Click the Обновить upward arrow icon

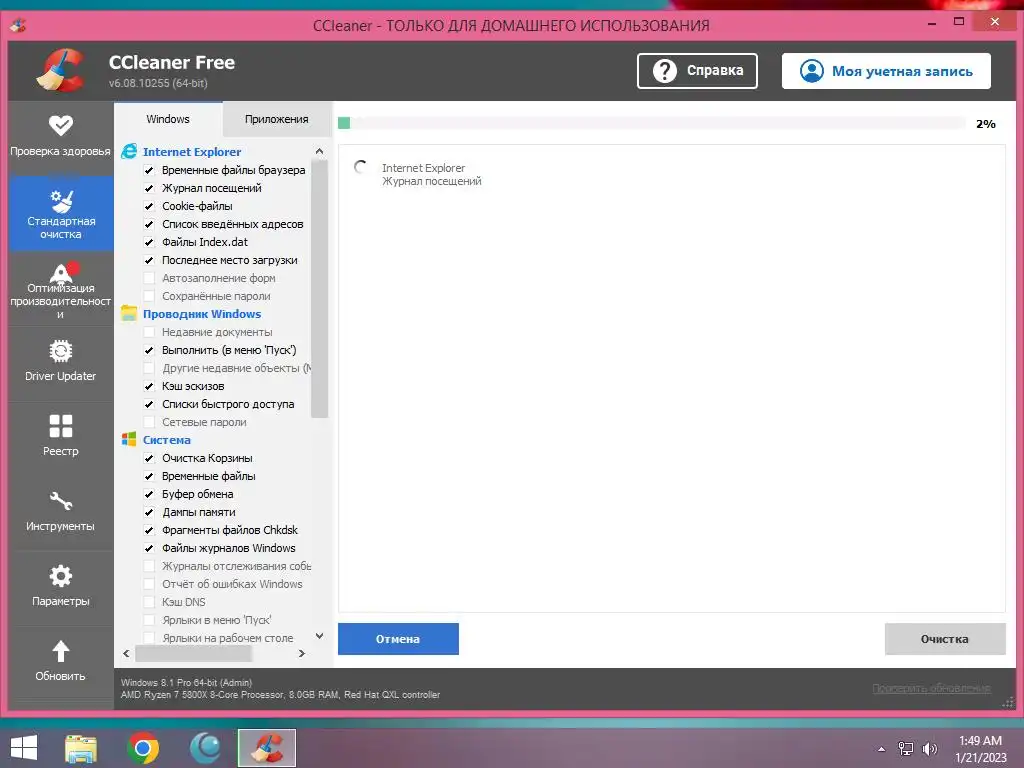tap(61, 651)
